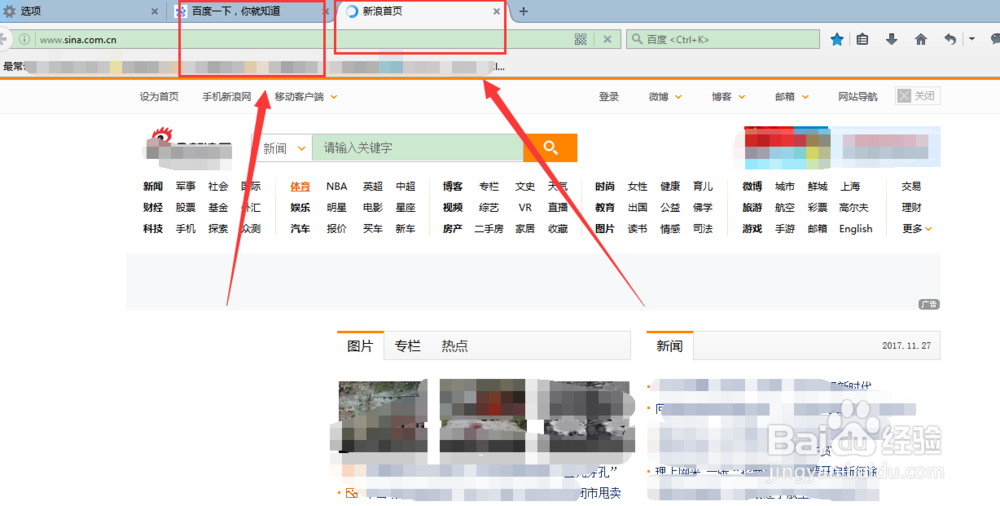Click the bookmark star icon

[837, 40]
